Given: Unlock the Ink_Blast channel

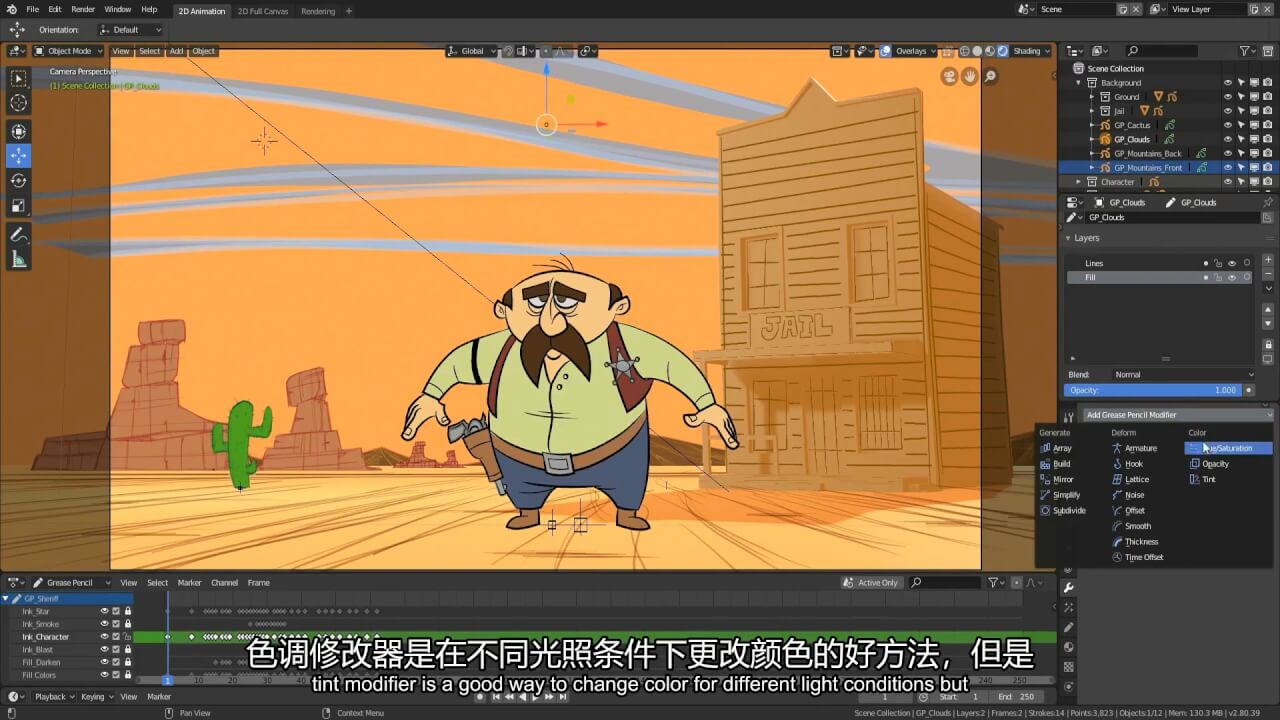Looking at the screenshot, I should click(x=128, y=649).
